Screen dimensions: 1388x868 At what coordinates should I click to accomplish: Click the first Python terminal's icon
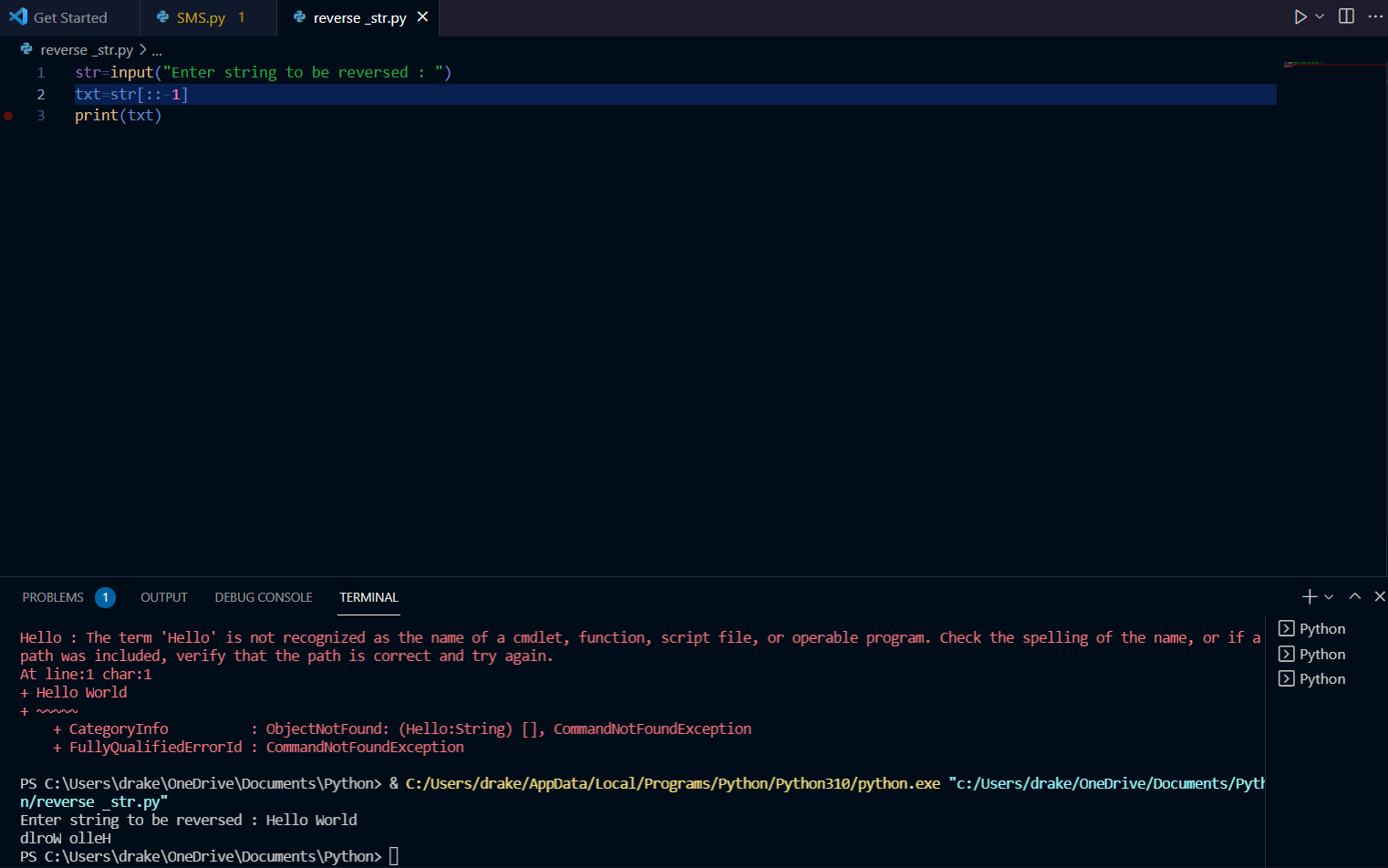pos(1286,628)
